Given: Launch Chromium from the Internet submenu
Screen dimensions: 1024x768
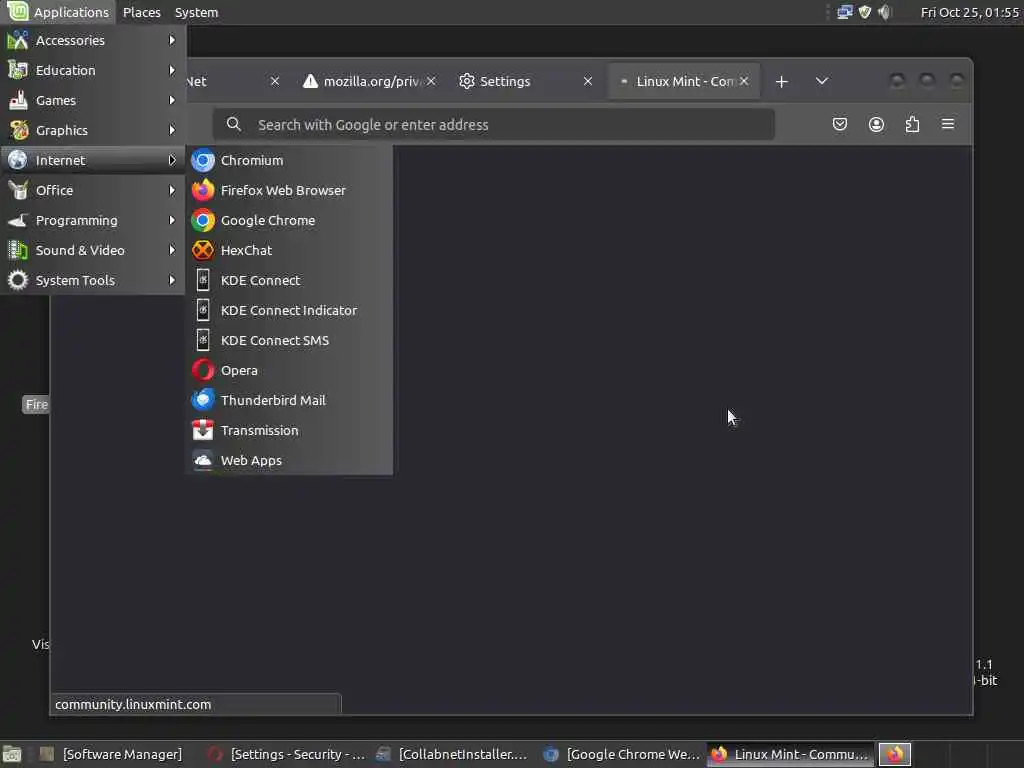Looking at the screenshot, I should (x=289, y=160).
